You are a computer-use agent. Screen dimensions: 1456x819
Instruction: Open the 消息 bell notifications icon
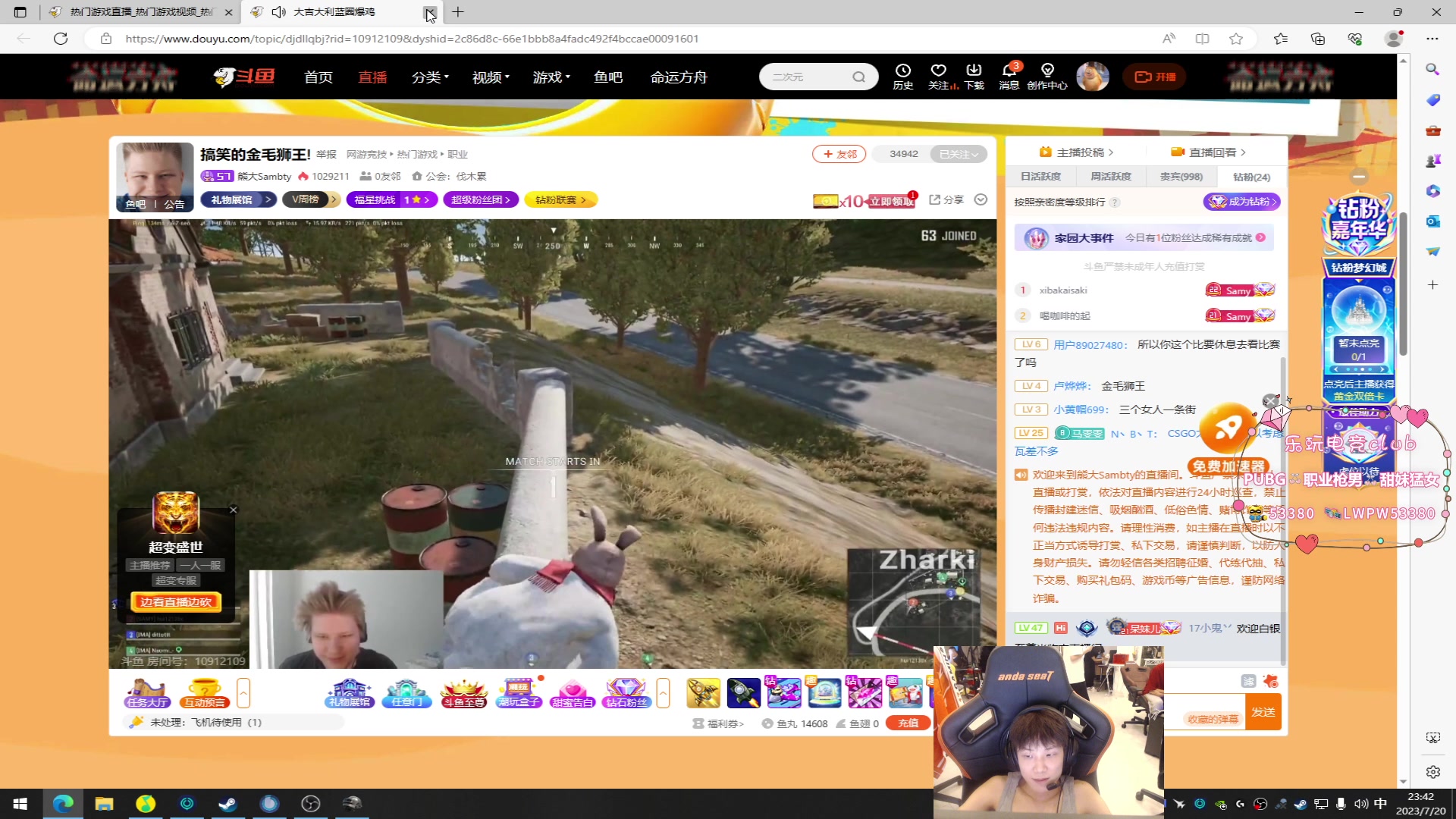coord(1009,77)
